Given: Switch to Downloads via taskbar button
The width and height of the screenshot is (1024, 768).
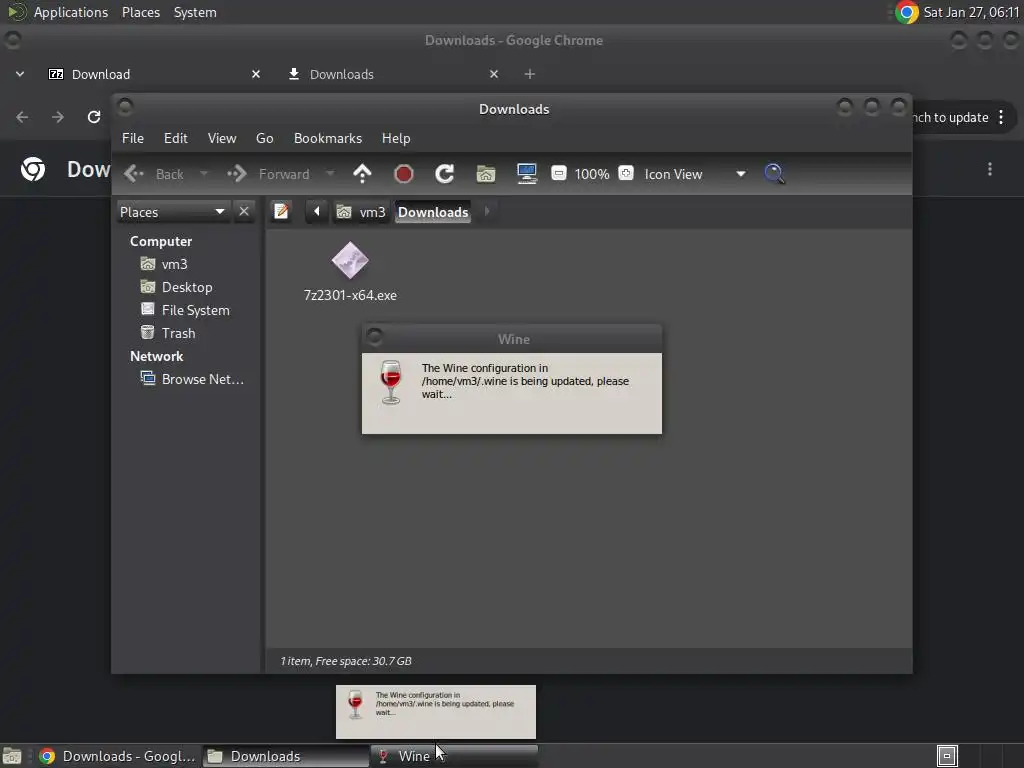Looking at the screenshot, I should click(x=285, y=756).
